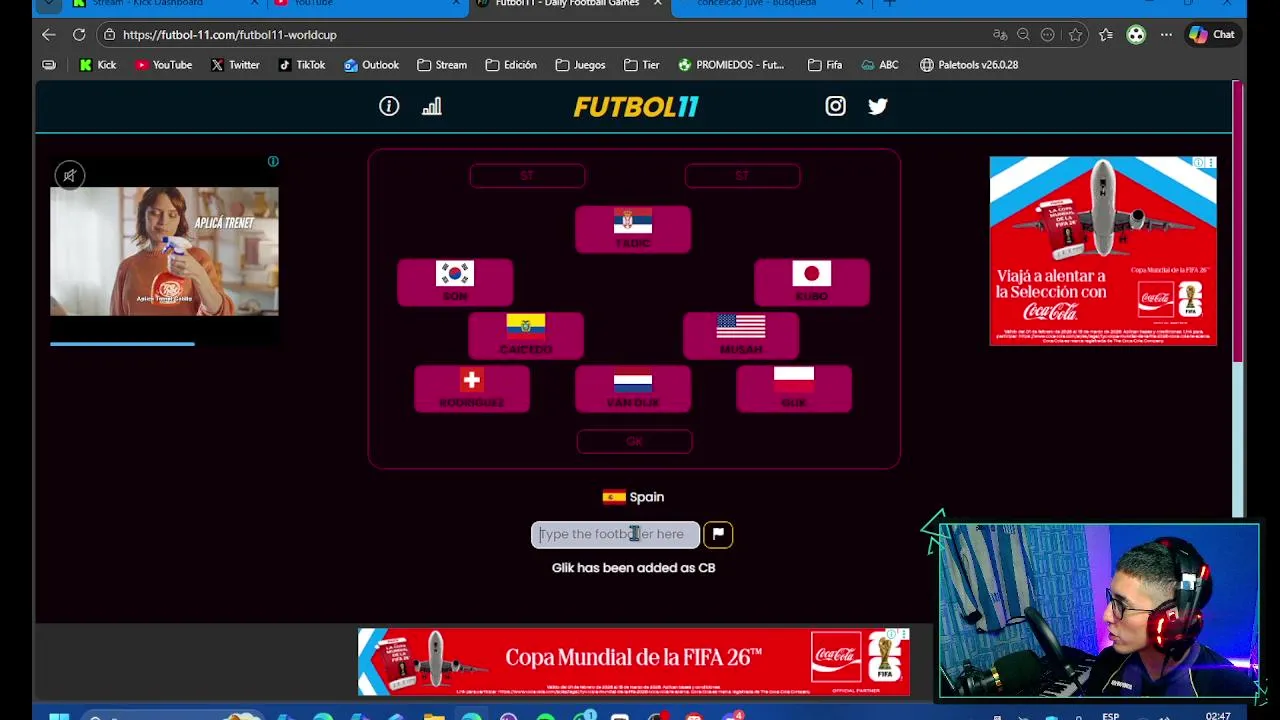Open PROMEDIOS - Fut... bookmark
This screenshot has width=1280, height=720.
pyautogui.click(x=731, y=65)
